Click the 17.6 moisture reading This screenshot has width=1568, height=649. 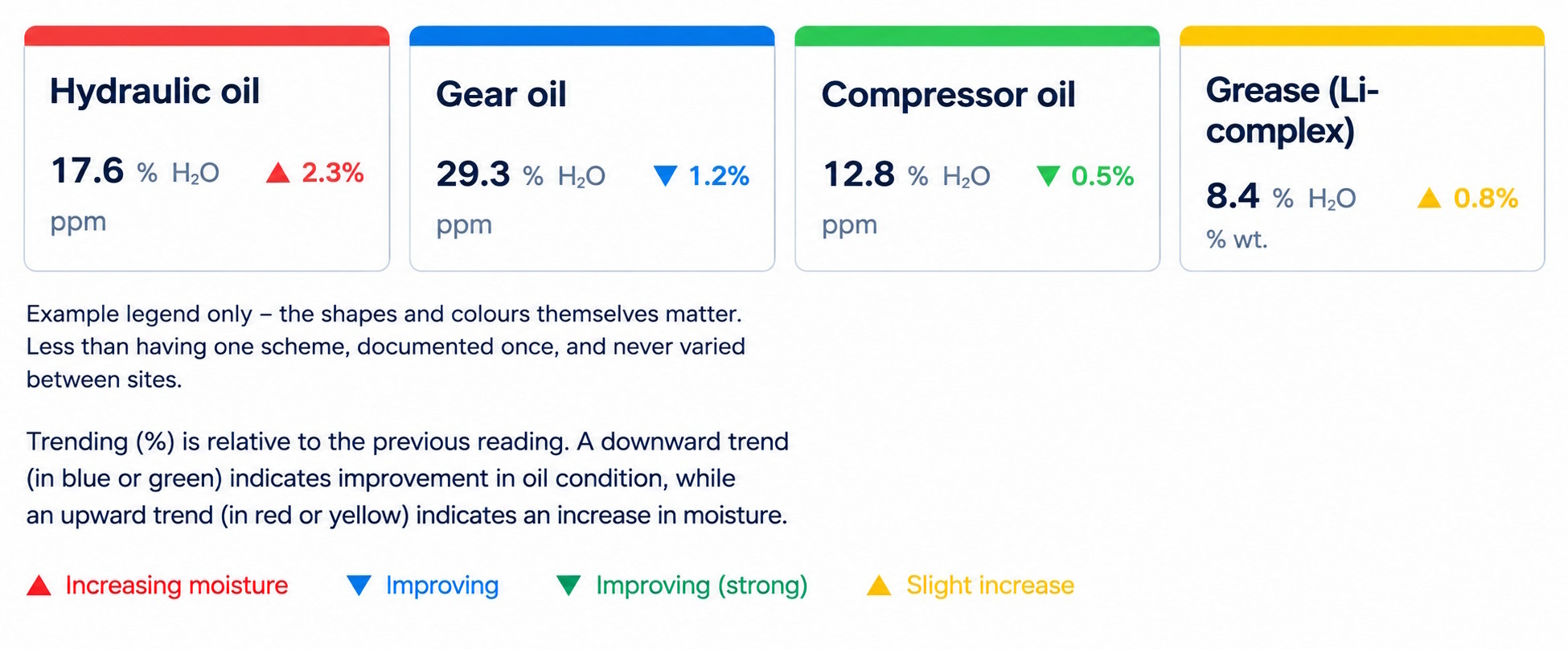click(87, 170)
